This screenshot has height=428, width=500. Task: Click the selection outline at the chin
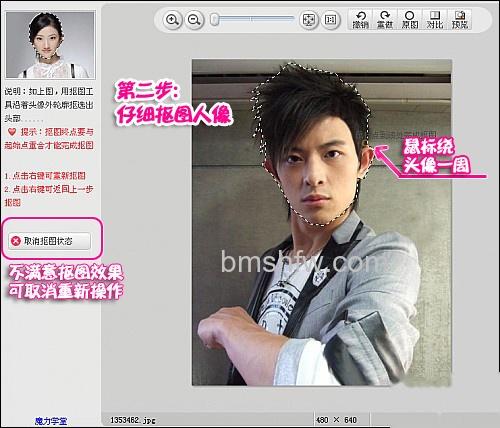click(x=321, y=225)
